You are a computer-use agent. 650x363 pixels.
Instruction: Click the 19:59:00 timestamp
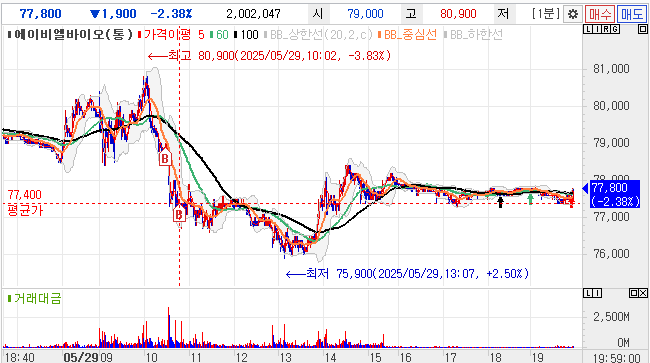(x=617, y=358)
